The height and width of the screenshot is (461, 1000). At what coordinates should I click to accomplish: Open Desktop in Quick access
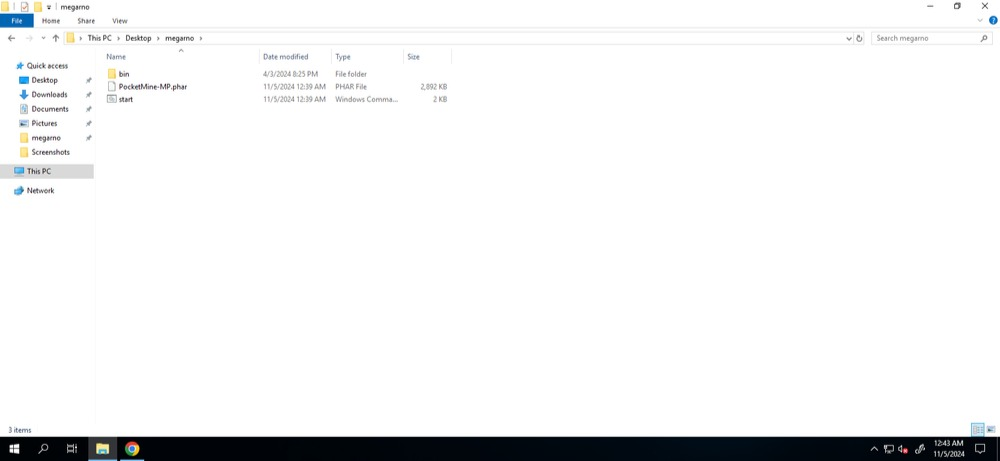pos(45,80)
